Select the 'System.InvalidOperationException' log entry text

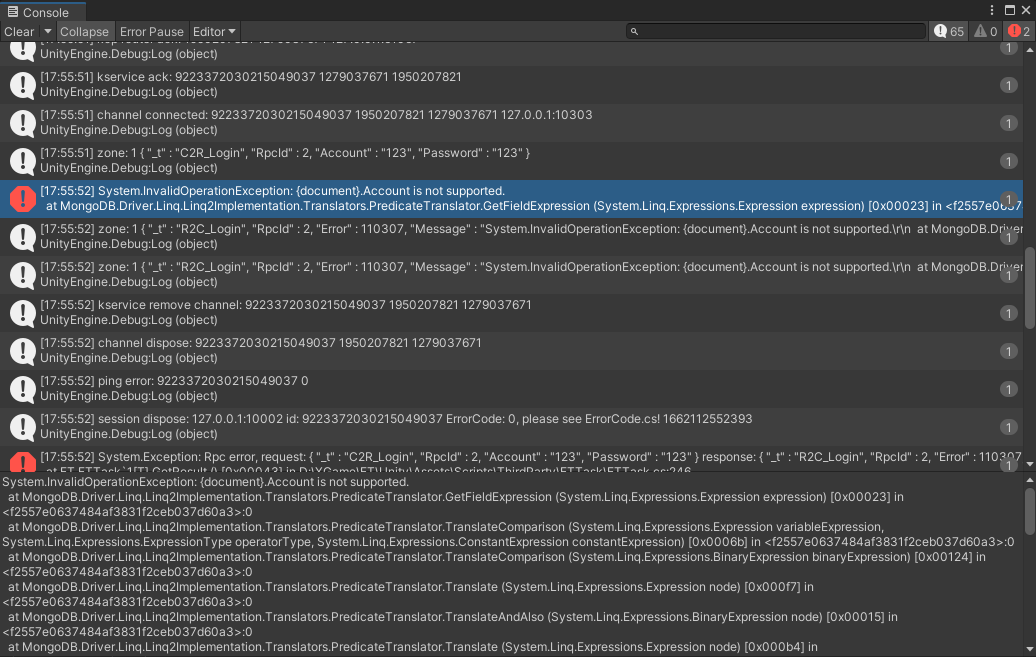272,191
